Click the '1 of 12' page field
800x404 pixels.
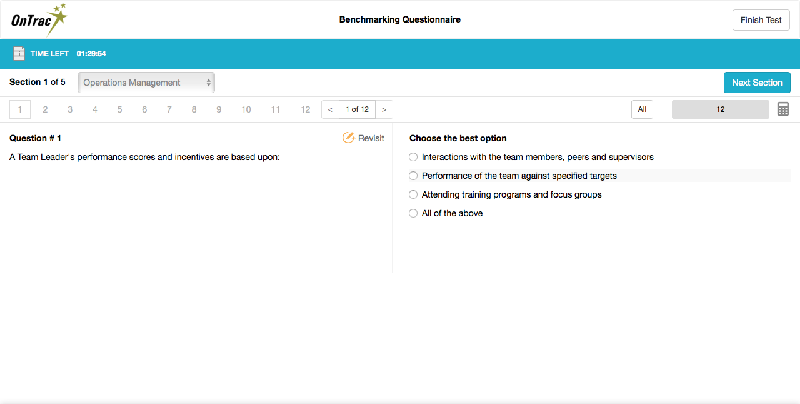tap(357, 109)
